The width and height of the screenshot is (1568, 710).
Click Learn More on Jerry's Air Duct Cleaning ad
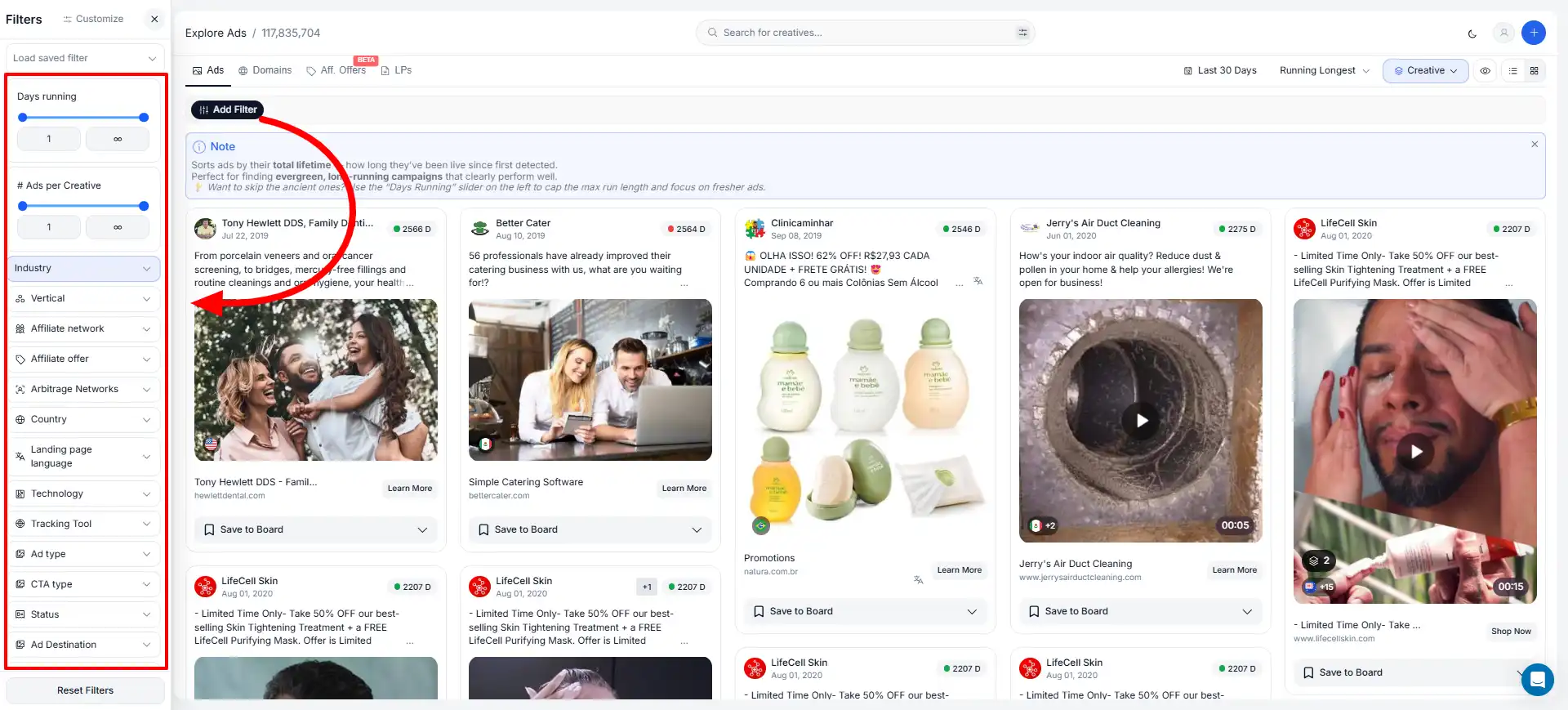coord(1235,569)
